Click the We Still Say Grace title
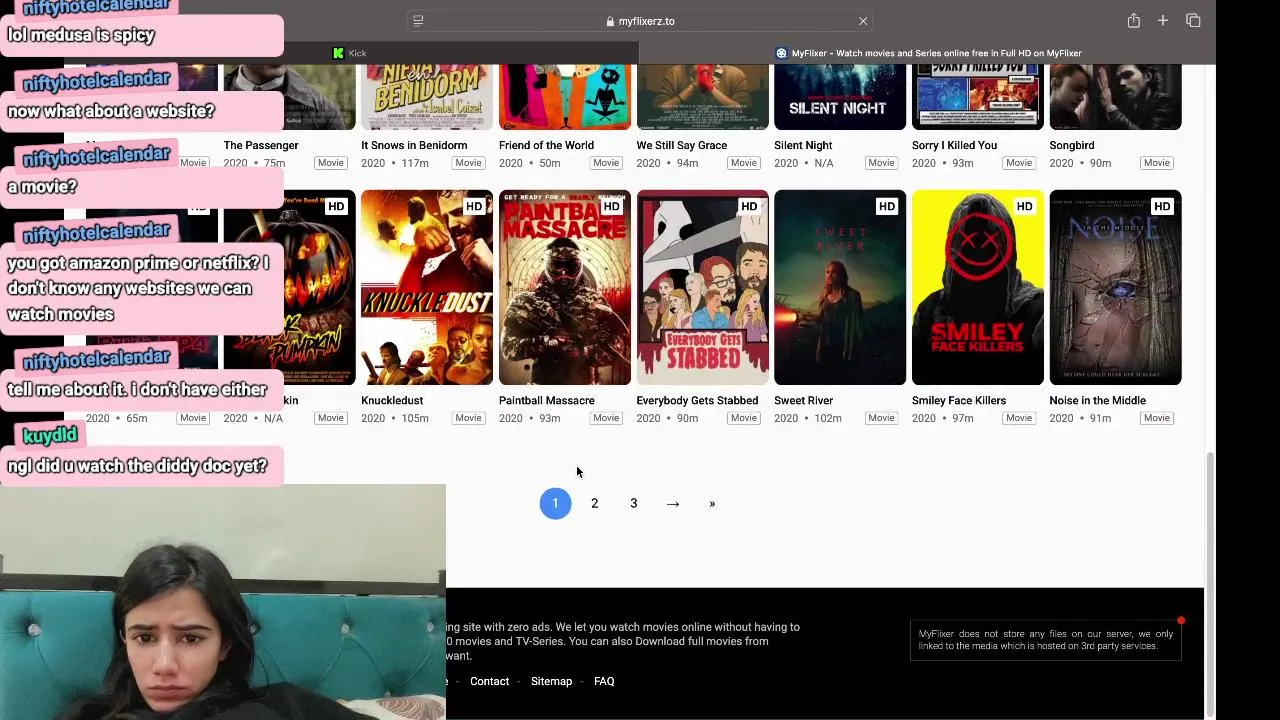 tap(682, 145)
